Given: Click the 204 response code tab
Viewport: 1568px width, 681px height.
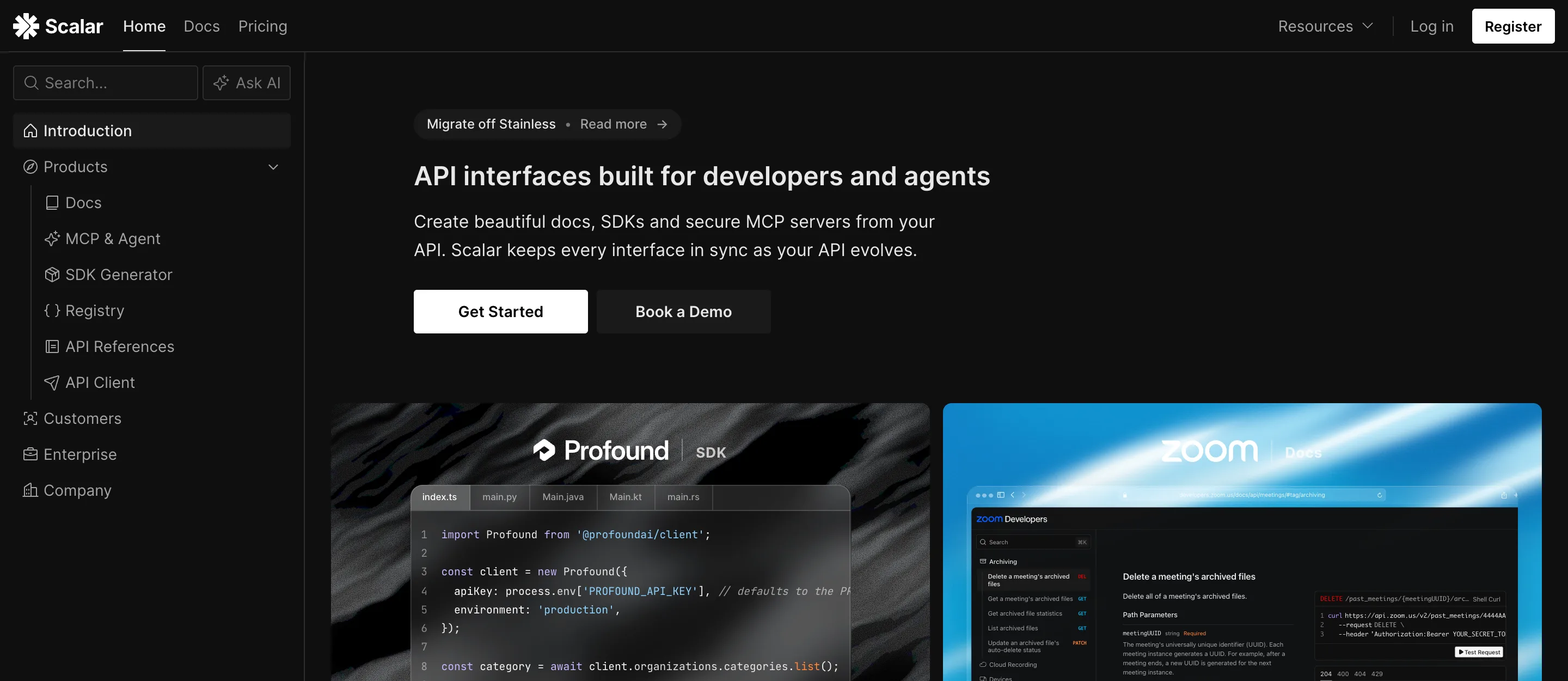Looking at the screenshot, I should coord(1326,674).
